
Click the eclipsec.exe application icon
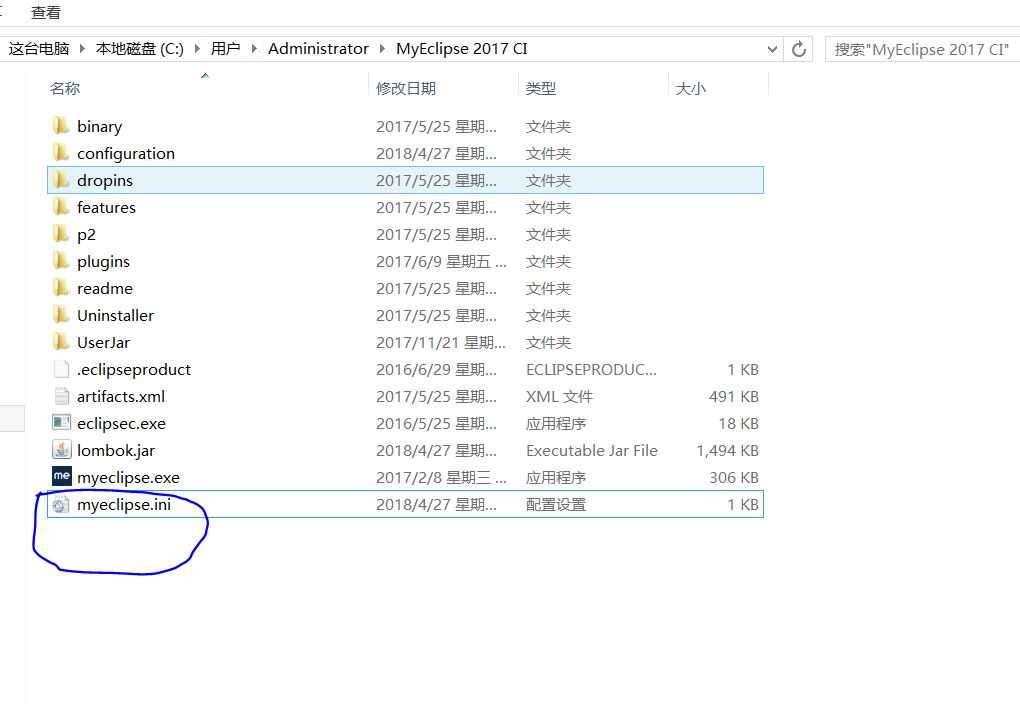(61, 423)
